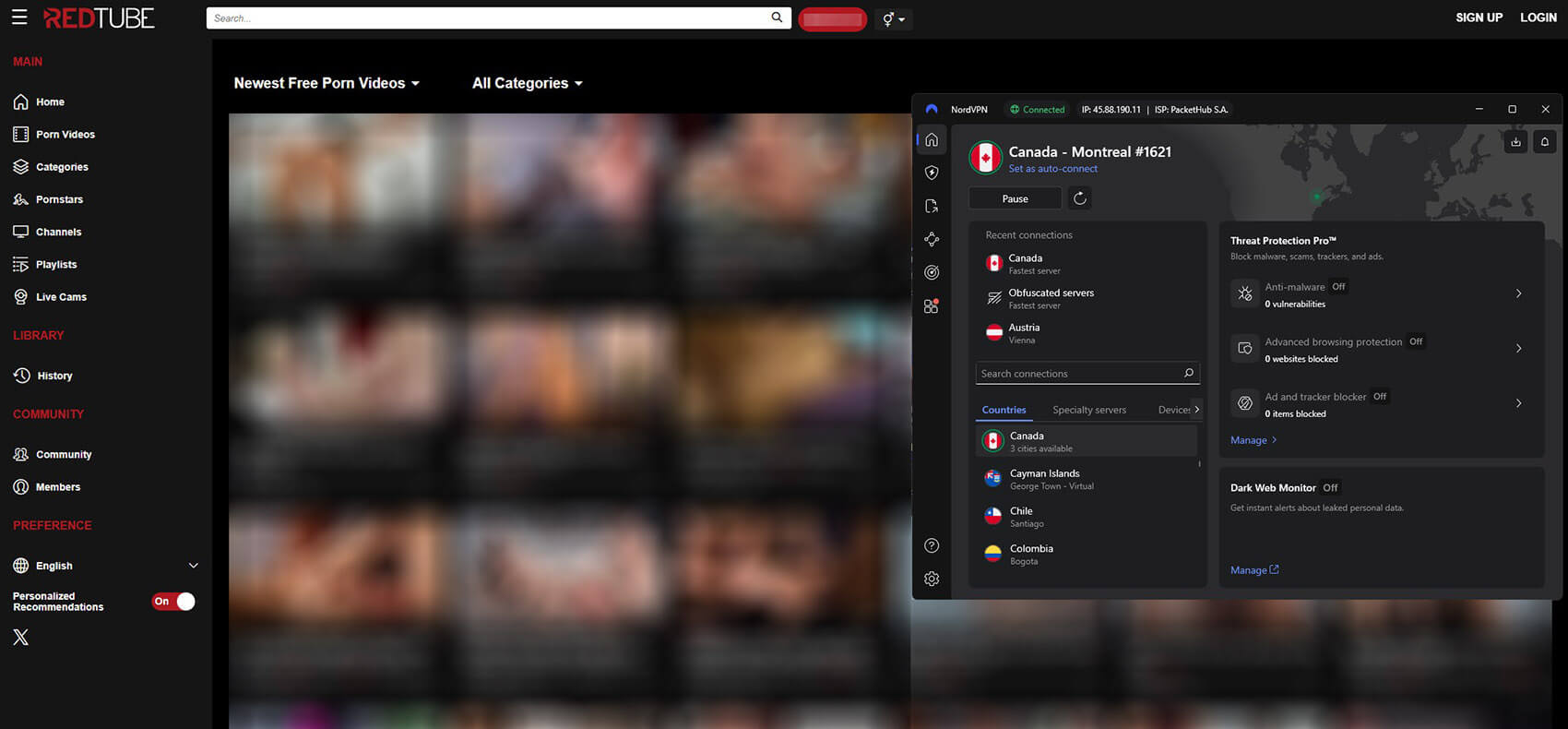Toggle Personalized Recommendations switch
The image size is (1568, 729).
pyautogui.click(x=173, y=602)
